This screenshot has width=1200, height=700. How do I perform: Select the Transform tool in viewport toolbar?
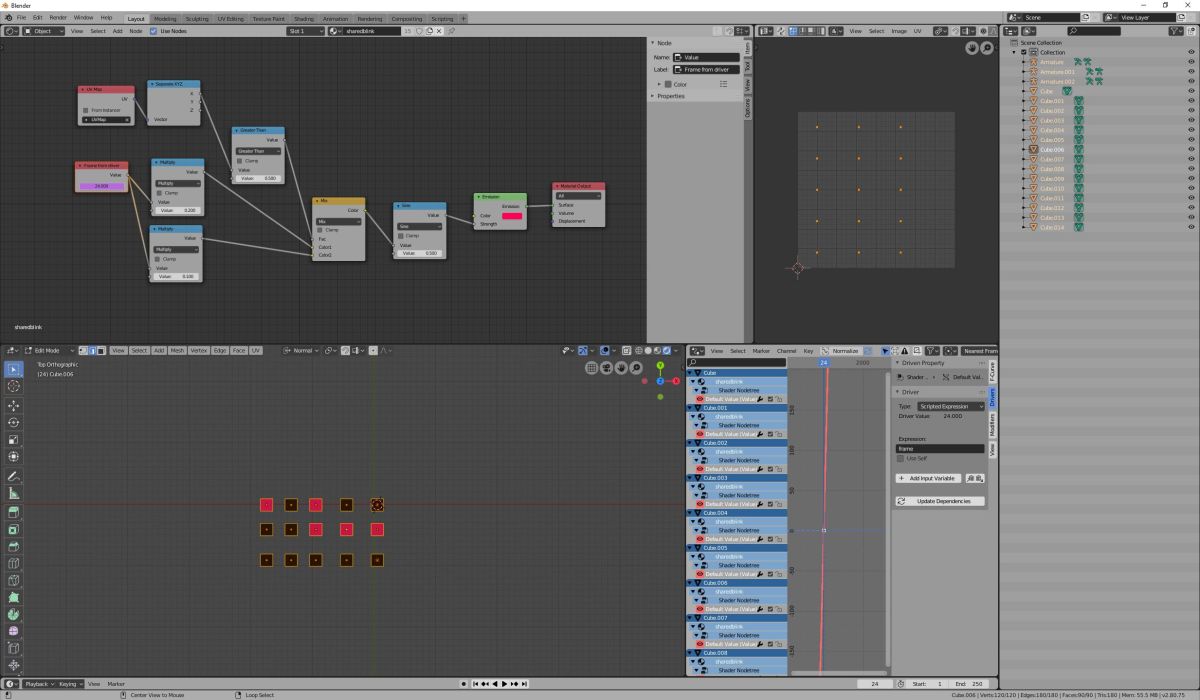click(x=14, y=457)
